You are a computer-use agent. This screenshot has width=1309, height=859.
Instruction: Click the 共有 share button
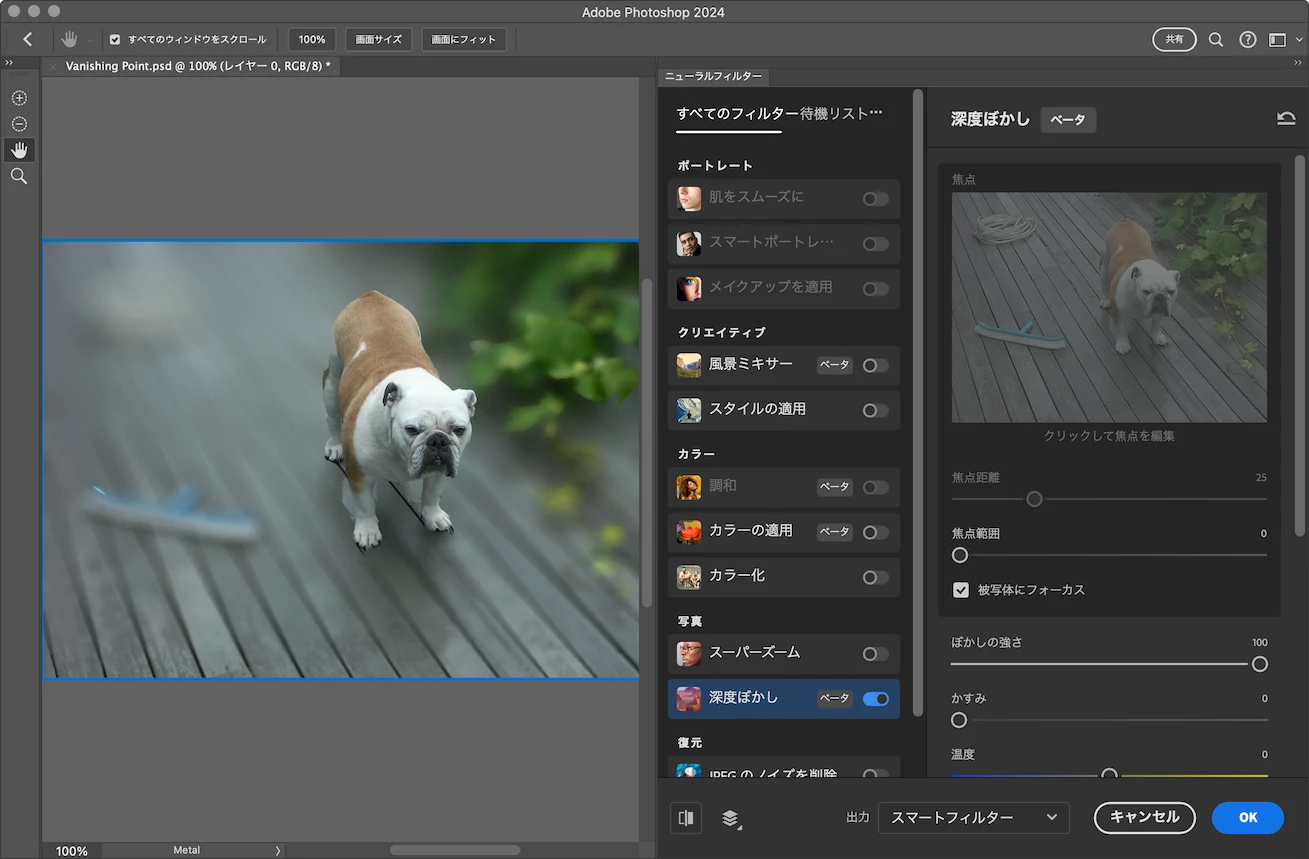pyautogui.click(x=1174, y=40)
